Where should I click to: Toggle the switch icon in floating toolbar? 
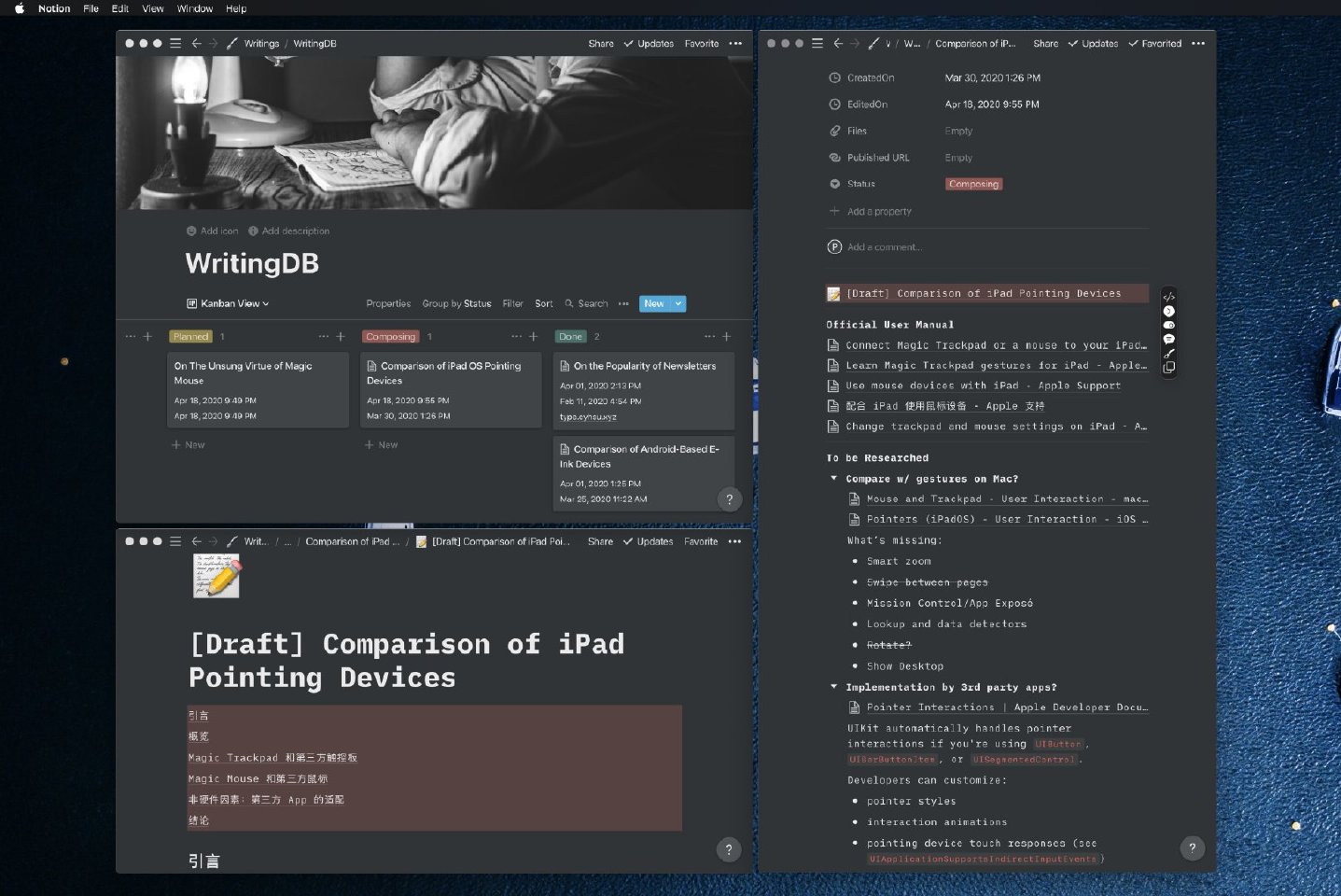click(1168, 326)
